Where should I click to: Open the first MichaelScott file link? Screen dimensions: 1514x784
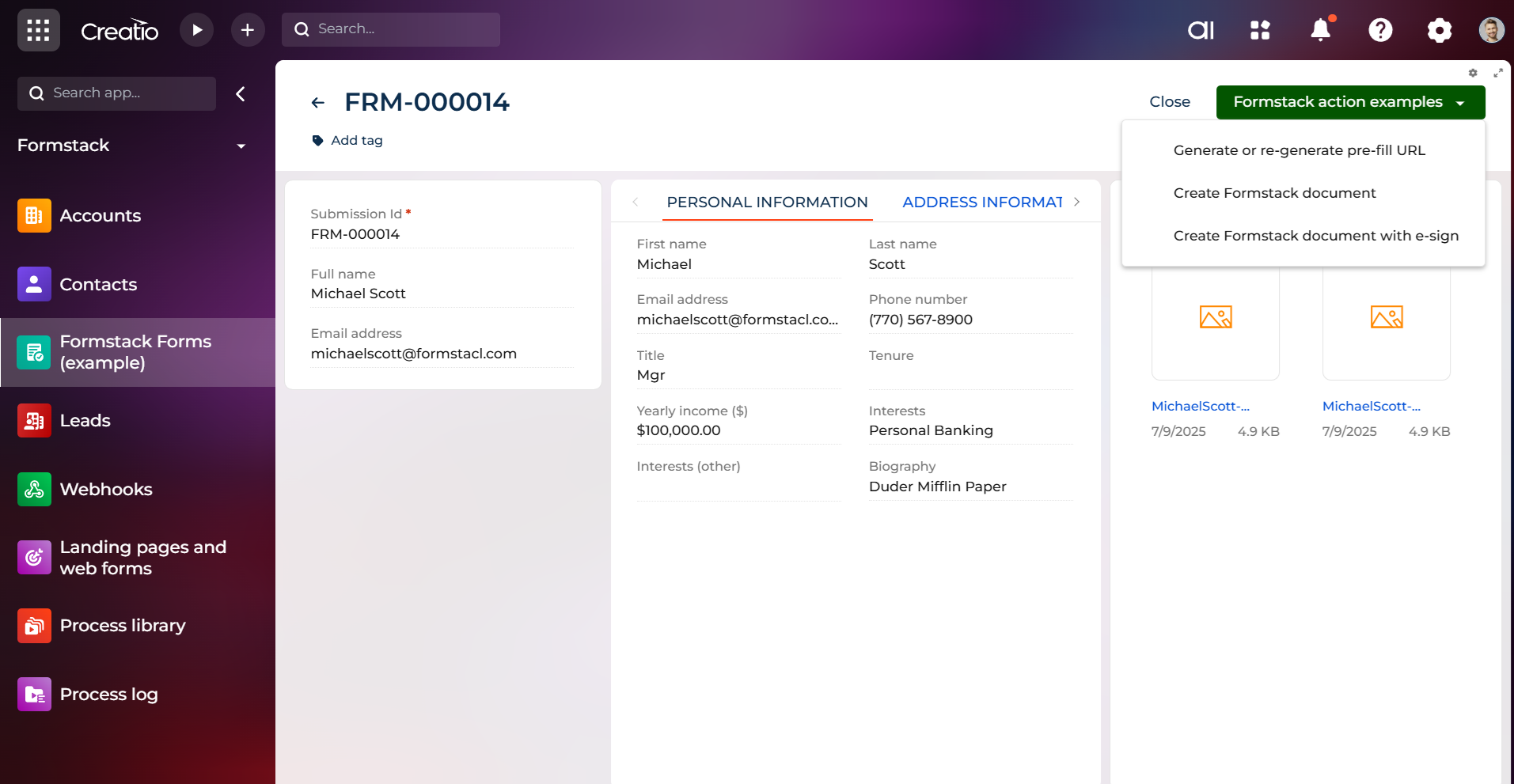[1201, 407]
